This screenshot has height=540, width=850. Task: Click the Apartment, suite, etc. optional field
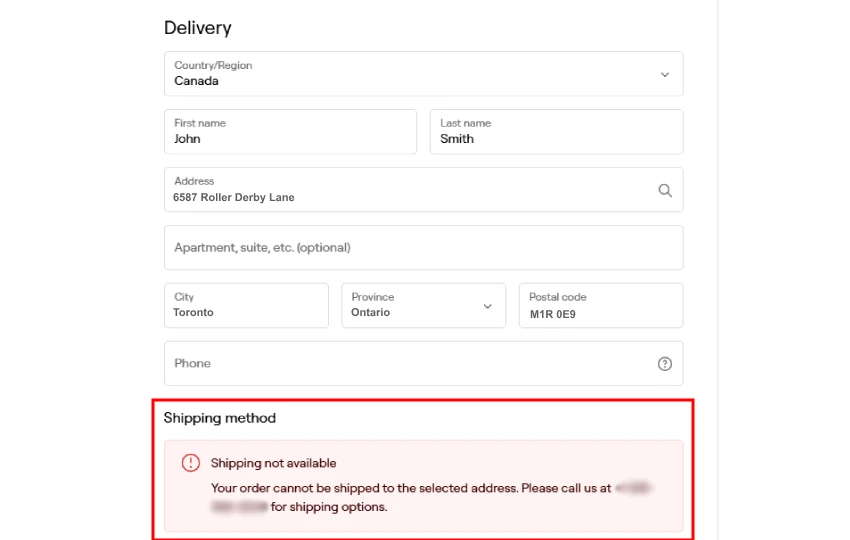click(x=423, y=248)
